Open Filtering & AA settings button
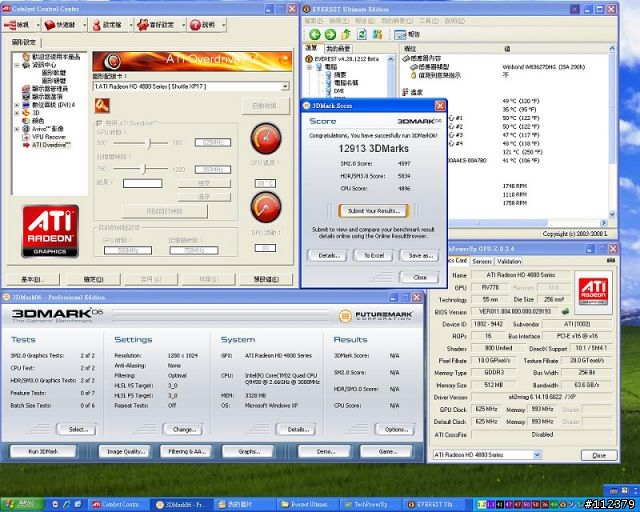 point(187,452)
